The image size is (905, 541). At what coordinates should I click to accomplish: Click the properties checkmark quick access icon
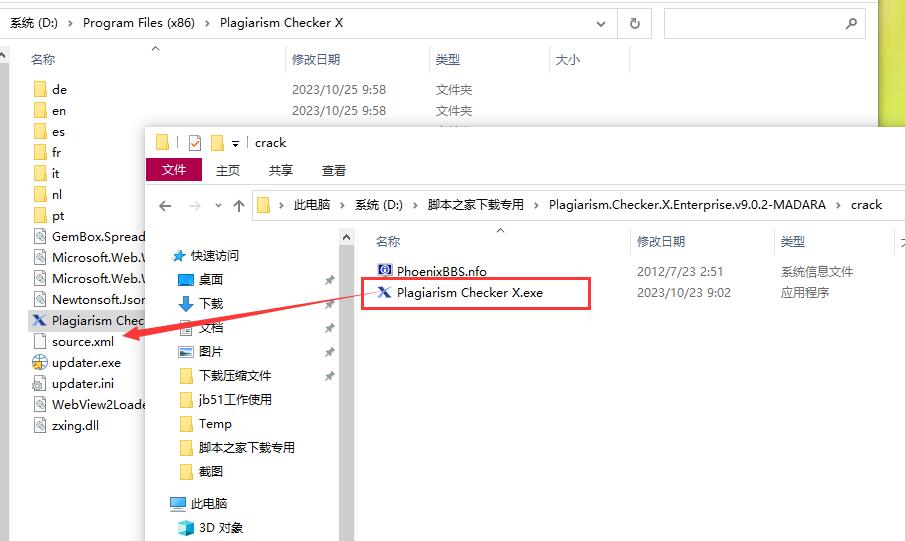[195, 143]
